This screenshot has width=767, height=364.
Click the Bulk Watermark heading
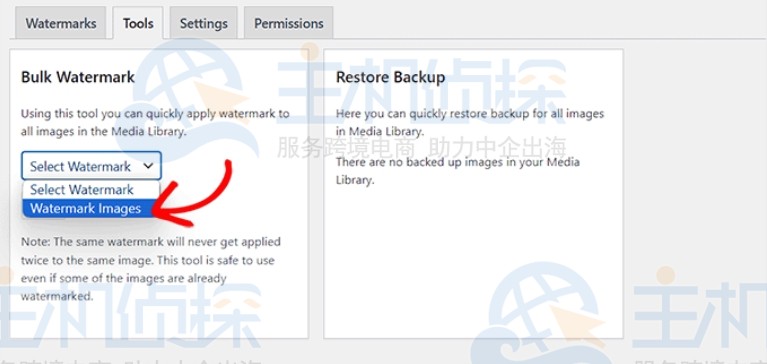[x=78, y=77]
